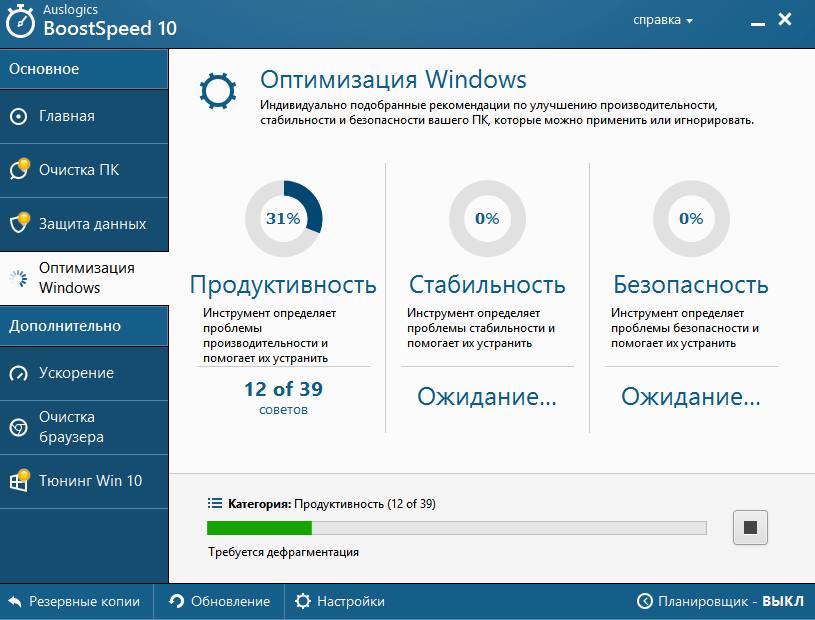This screenshot has height=620, width=815.
Task: Click the Планировщик clock icon
Action: (645, 601)
